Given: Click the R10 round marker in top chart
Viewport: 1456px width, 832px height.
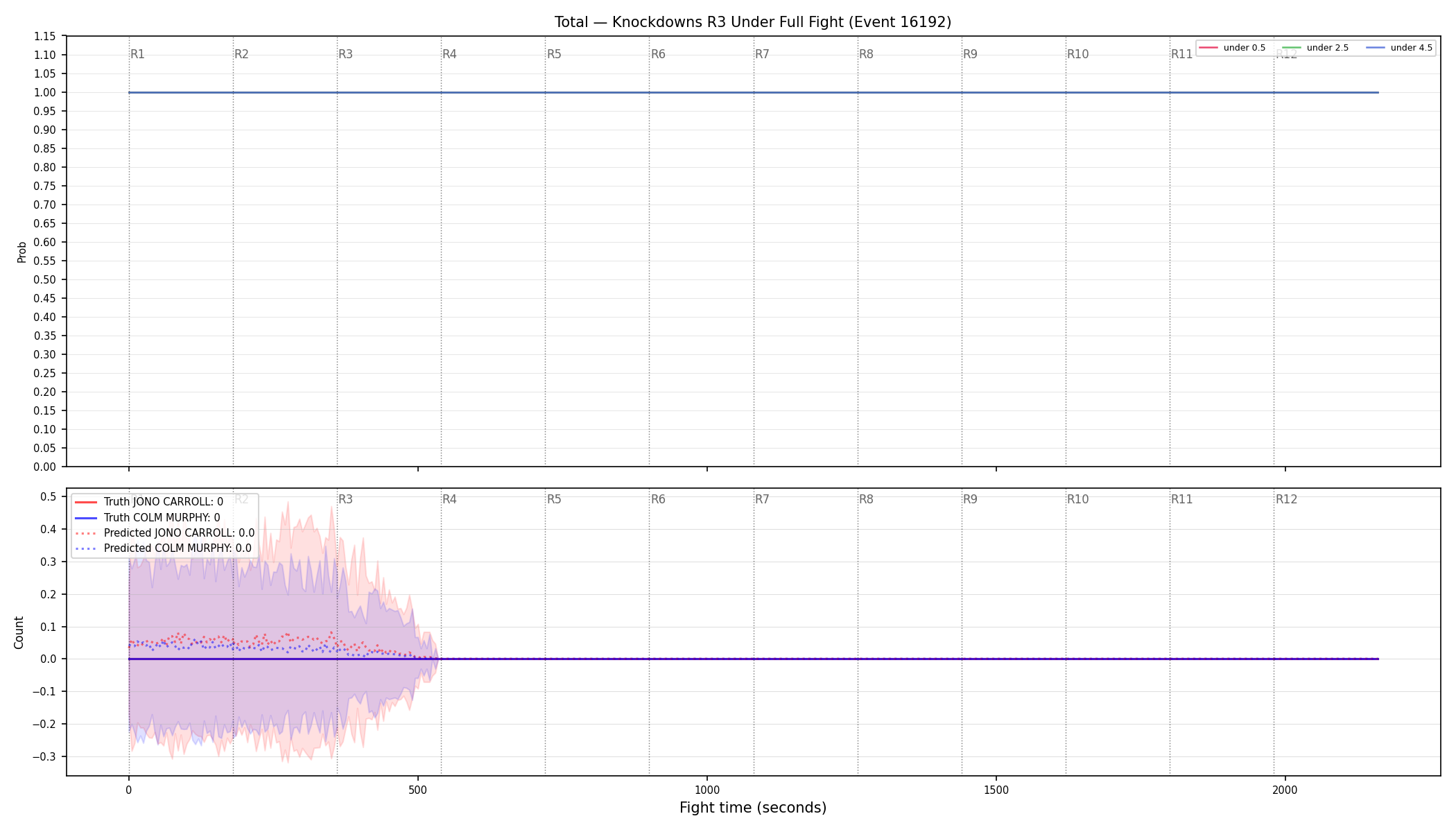Looking at the screenshot, I should pyautogui.click(x=1077, y=54).
